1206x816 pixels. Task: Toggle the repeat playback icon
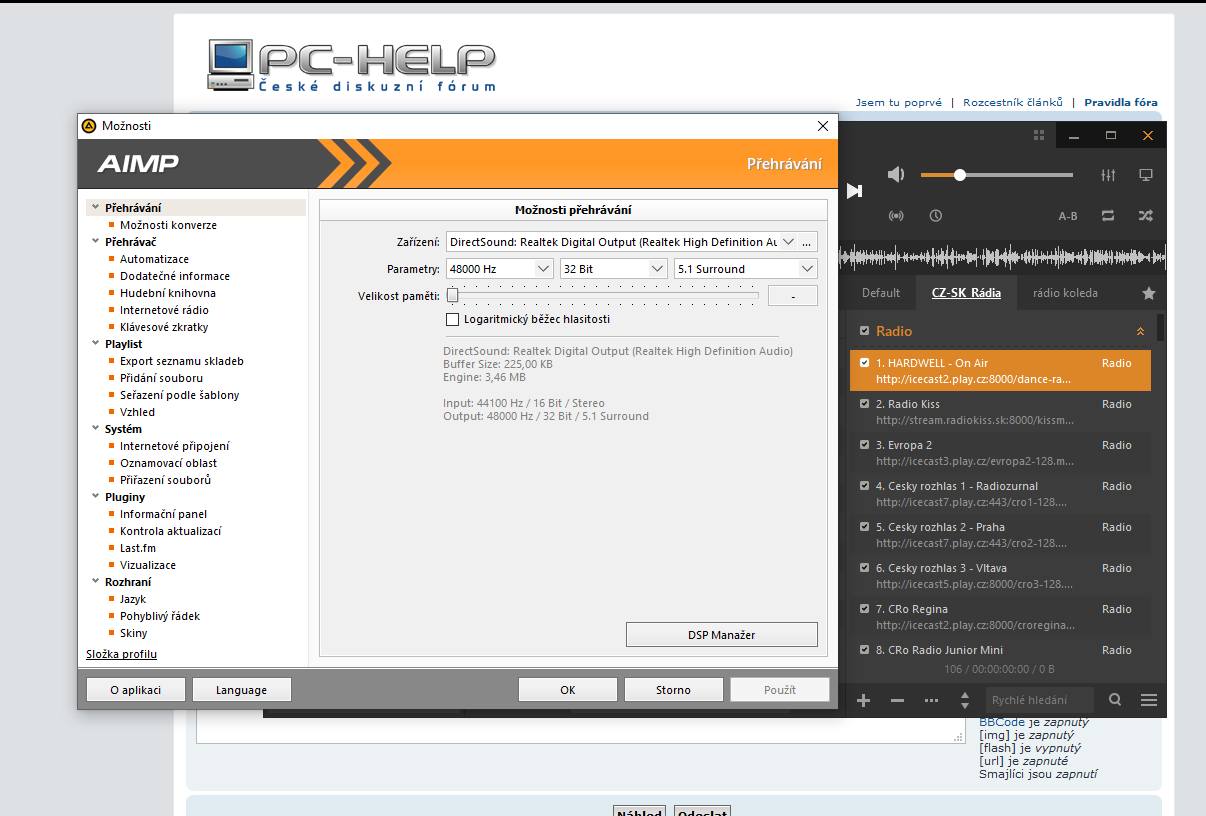[x=1108, y=215]
